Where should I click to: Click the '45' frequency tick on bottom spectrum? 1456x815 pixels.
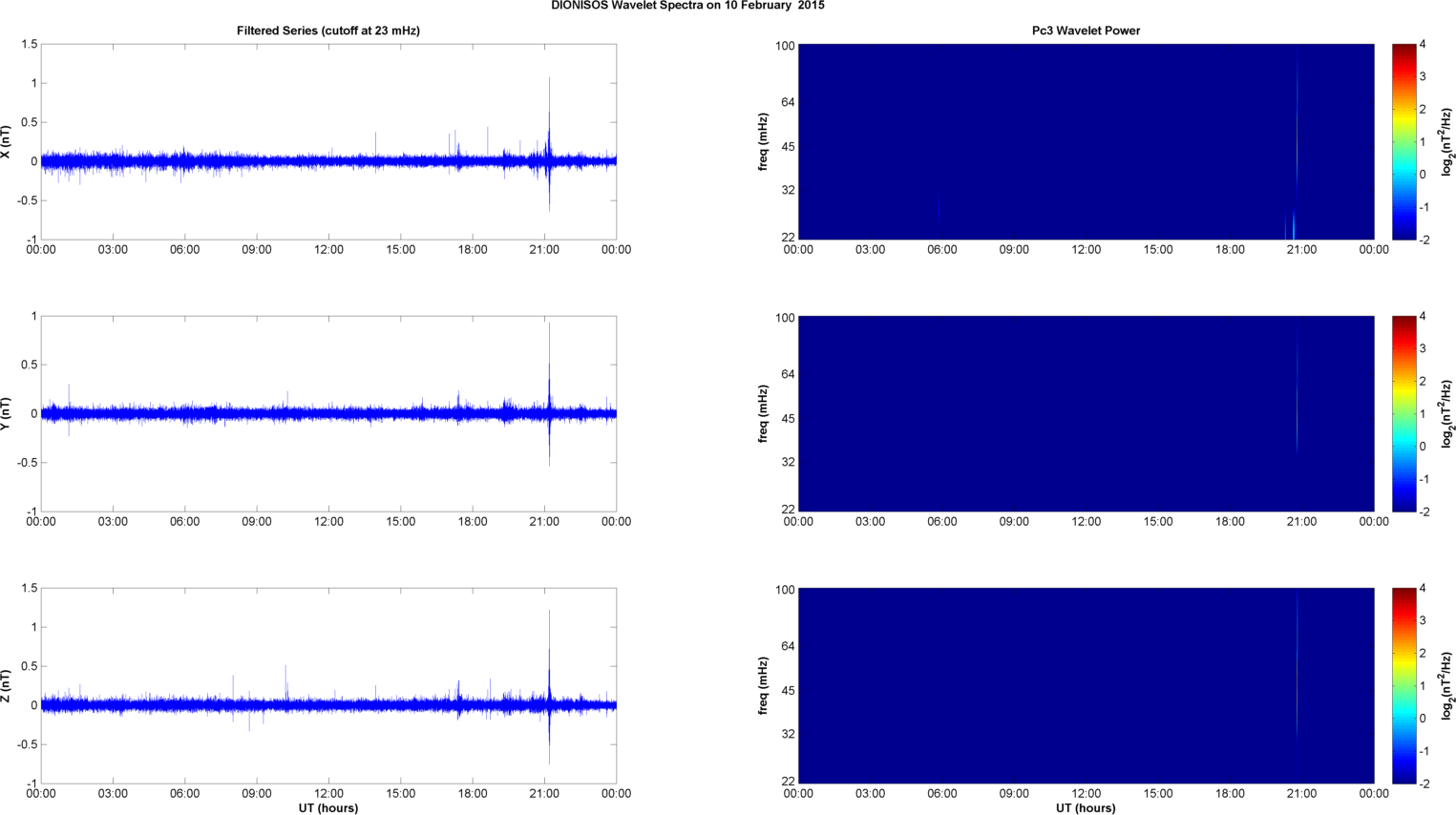tap(788, 690)
